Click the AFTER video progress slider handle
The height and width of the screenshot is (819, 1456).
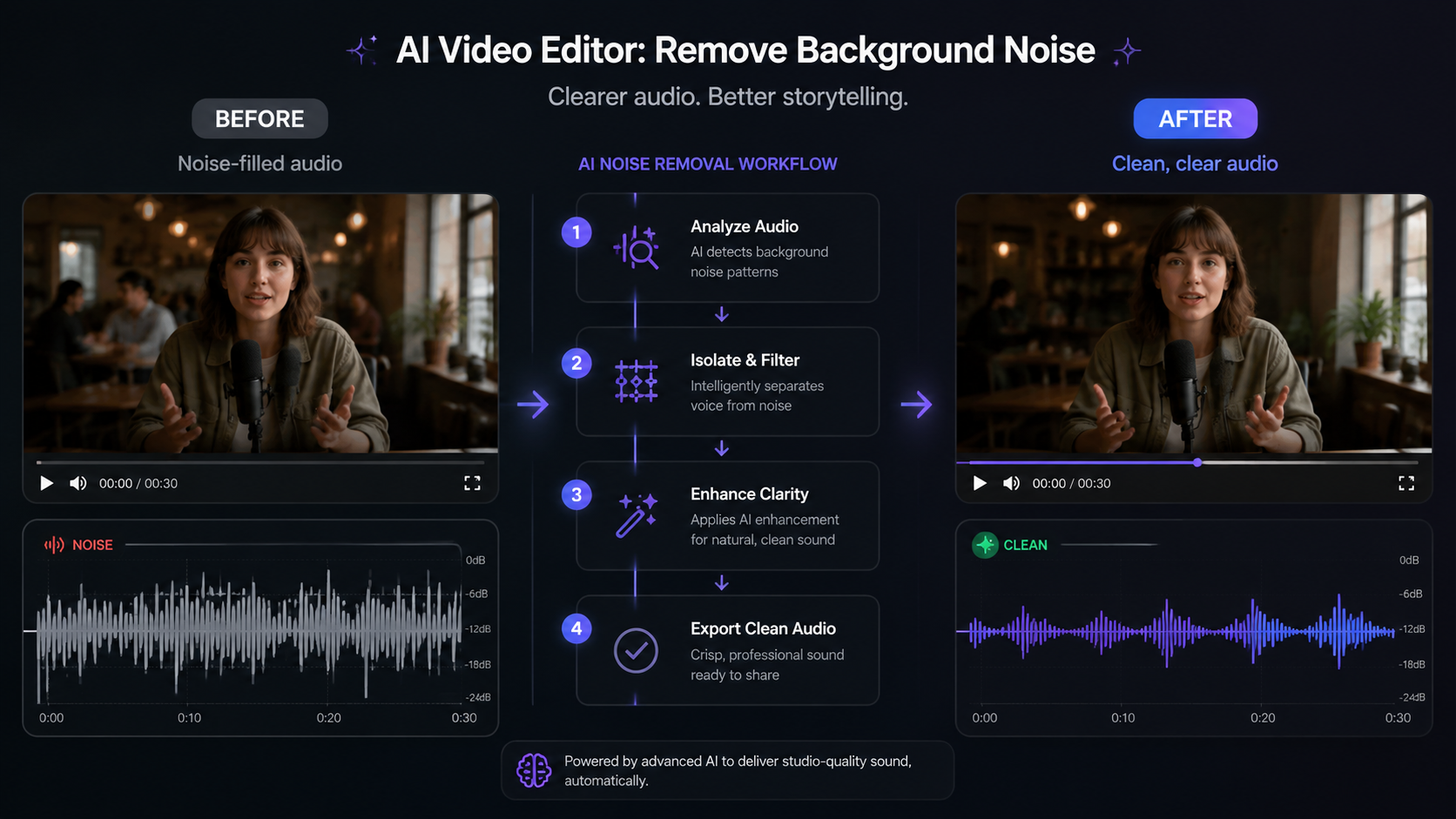pos(1197,463)
